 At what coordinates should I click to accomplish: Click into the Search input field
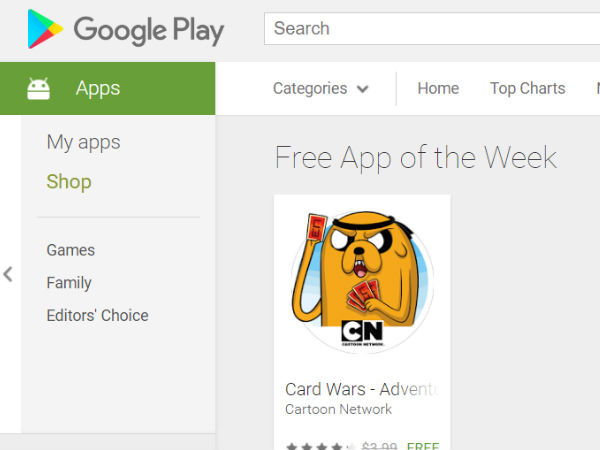pos(432,29)
